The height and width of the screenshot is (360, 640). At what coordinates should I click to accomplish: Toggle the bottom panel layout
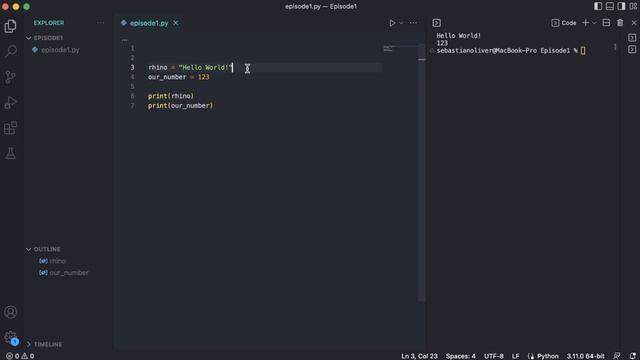pos(609,6)
